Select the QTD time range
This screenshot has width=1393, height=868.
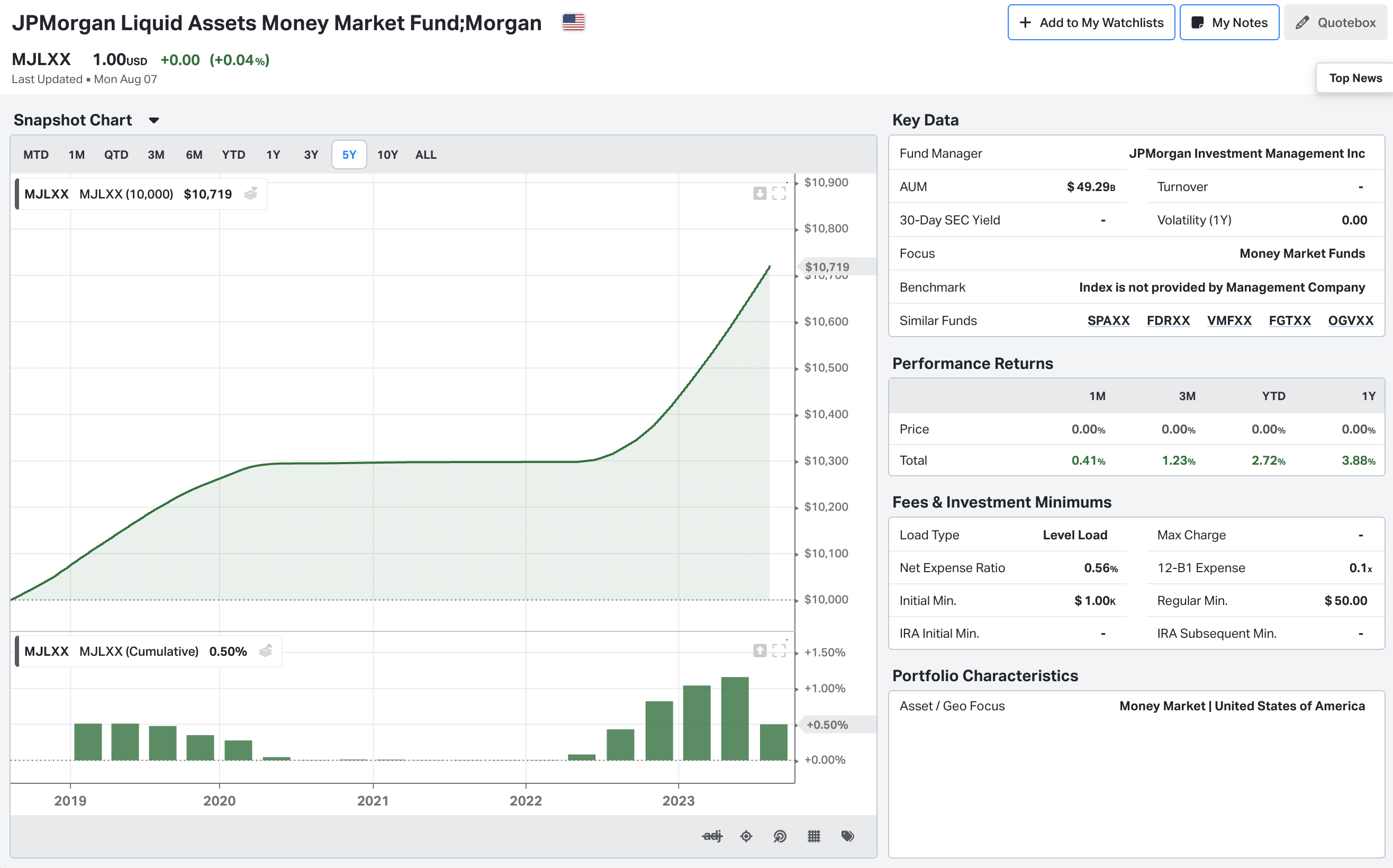click(116, 155)
